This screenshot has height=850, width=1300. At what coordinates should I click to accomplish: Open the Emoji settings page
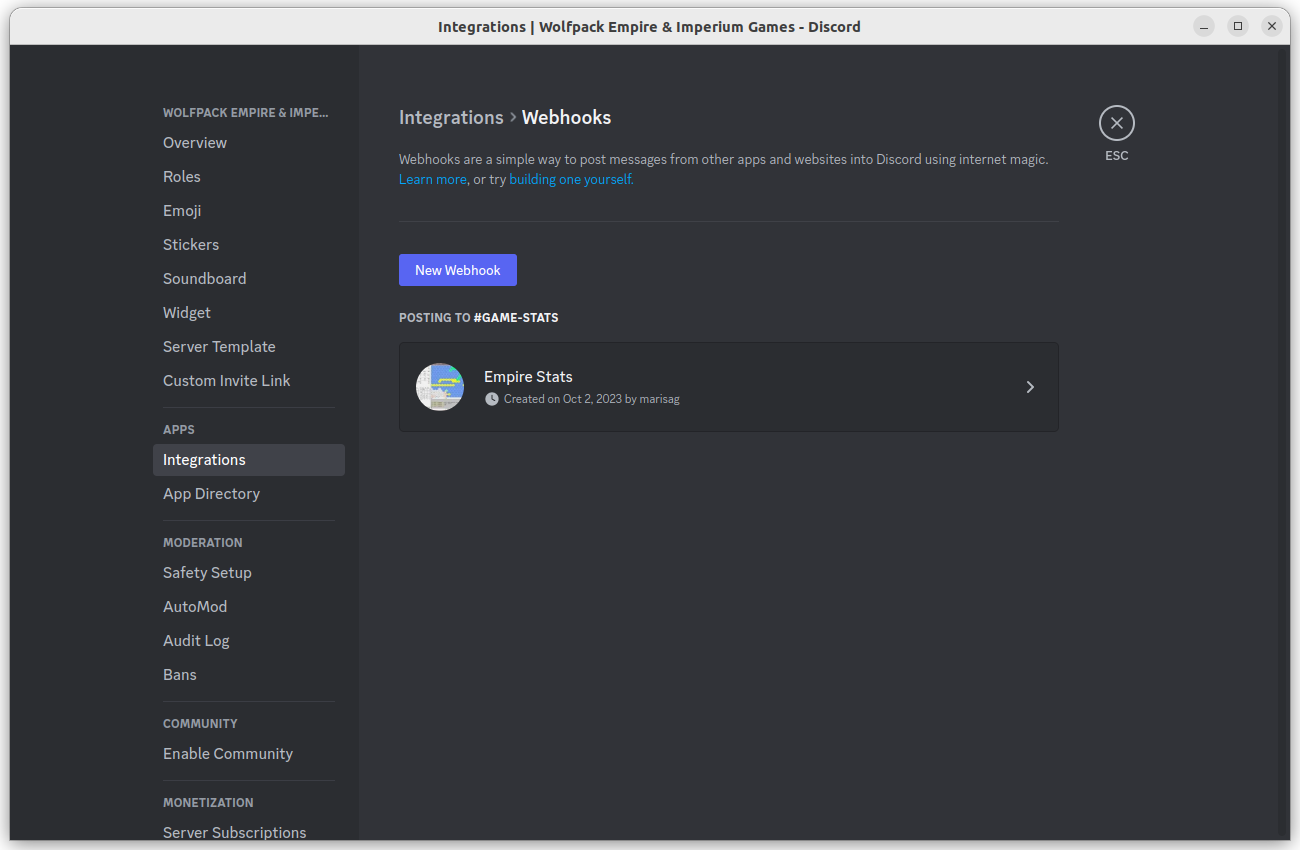(x=249, y=211)
